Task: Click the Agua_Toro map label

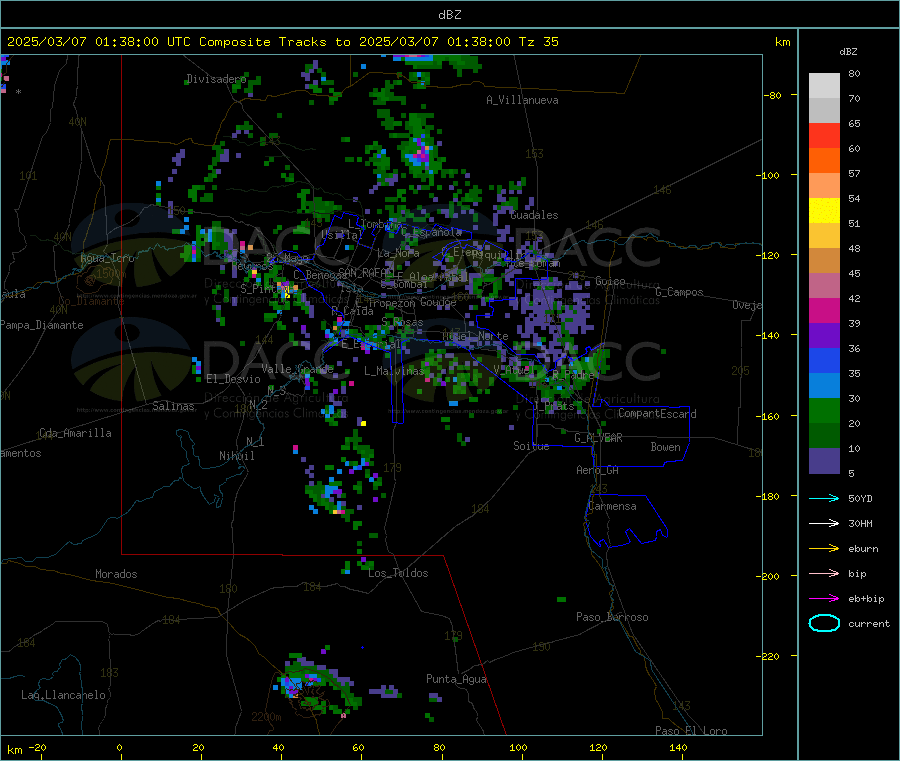Action: (107, 258)
